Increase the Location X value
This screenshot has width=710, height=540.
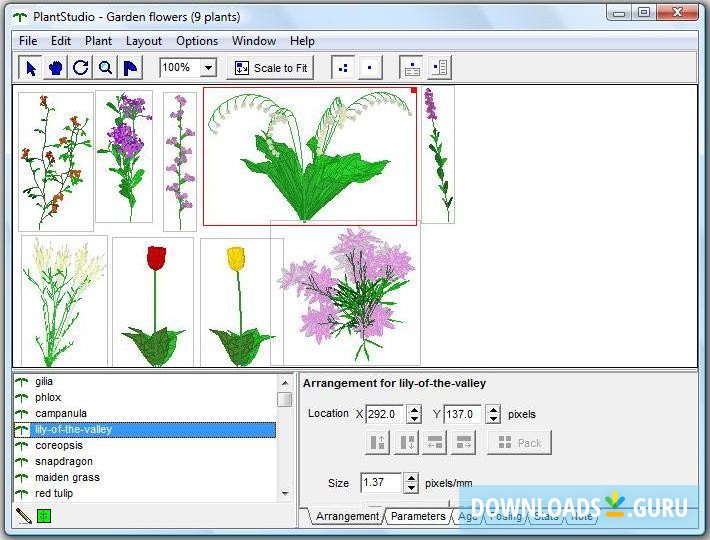point(414,409)
